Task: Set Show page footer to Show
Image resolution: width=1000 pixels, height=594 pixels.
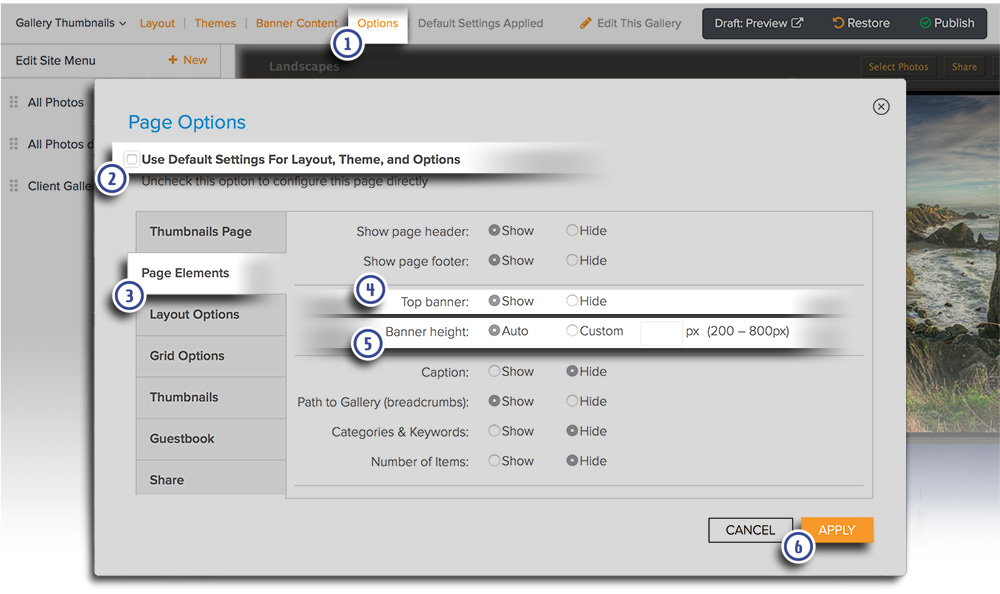Action: 494,260
